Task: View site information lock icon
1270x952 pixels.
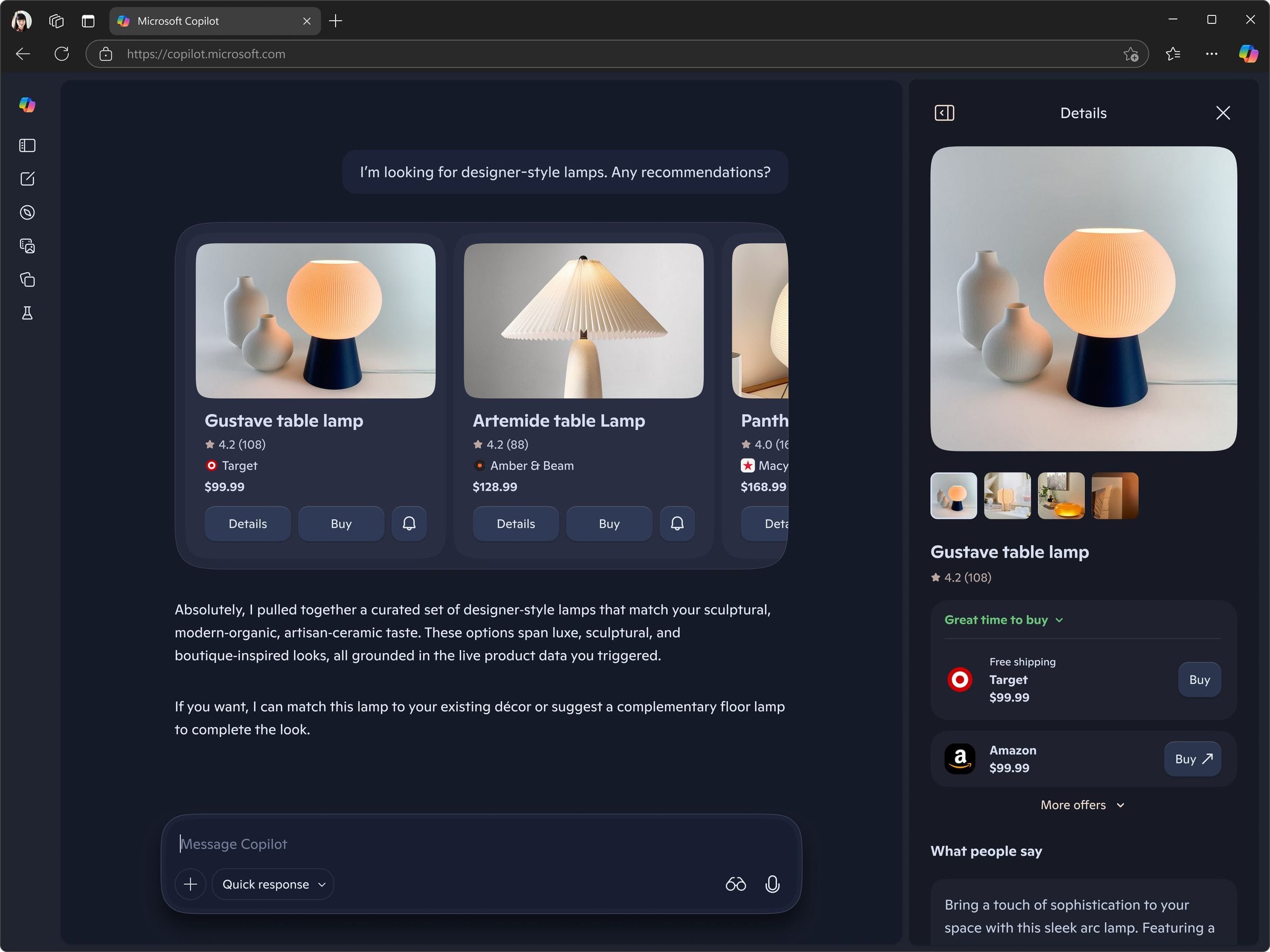Action: tap(106, 54)
